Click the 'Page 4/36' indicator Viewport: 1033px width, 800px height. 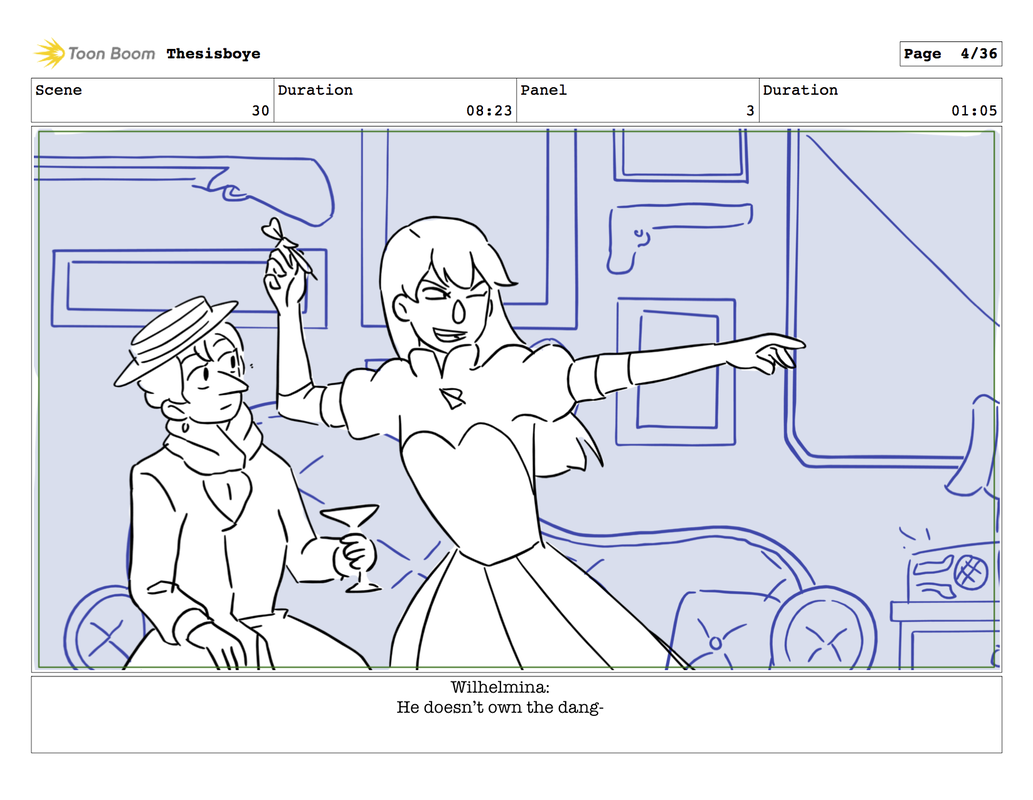[951, 54]
